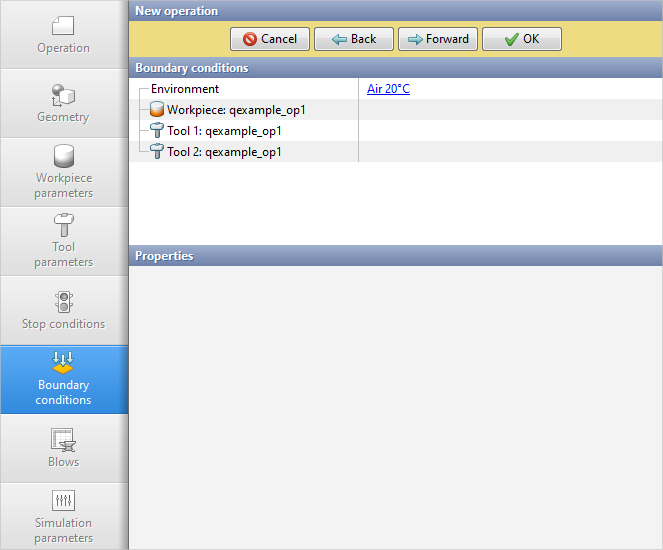Click the Cancel button
This screenshot has height=550, width=663.
pyautogui.click(x=269, y=39)
